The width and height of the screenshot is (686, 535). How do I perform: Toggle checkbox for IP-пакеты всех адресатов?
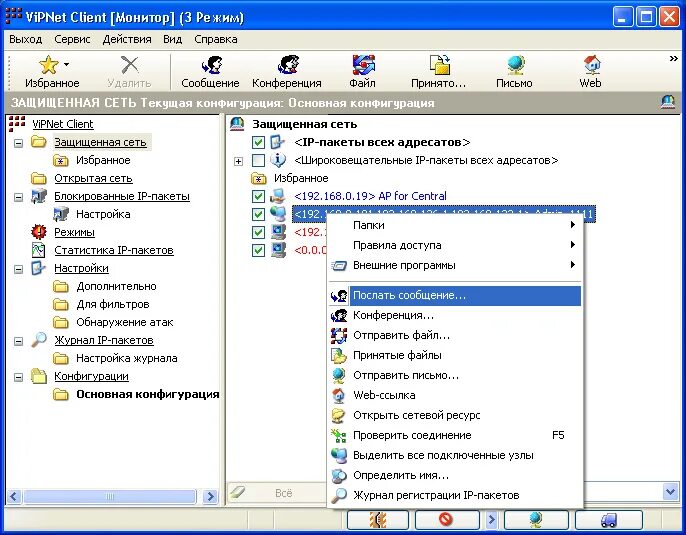pyautogui.click(x=258, y=142)
